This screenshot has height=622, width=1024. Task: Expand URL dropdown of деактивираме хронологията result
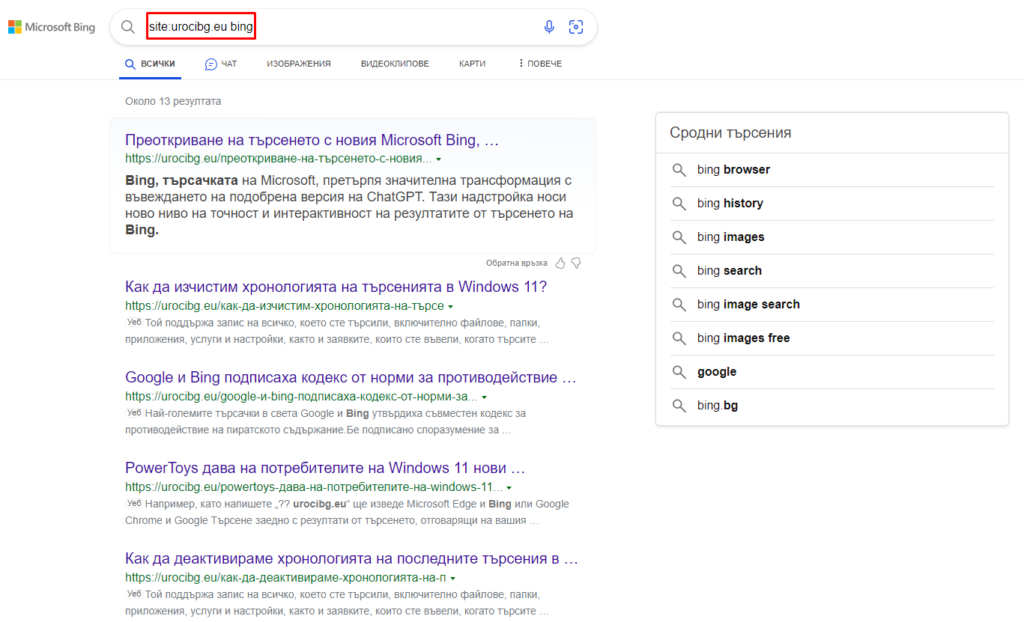tap(453, 578)
